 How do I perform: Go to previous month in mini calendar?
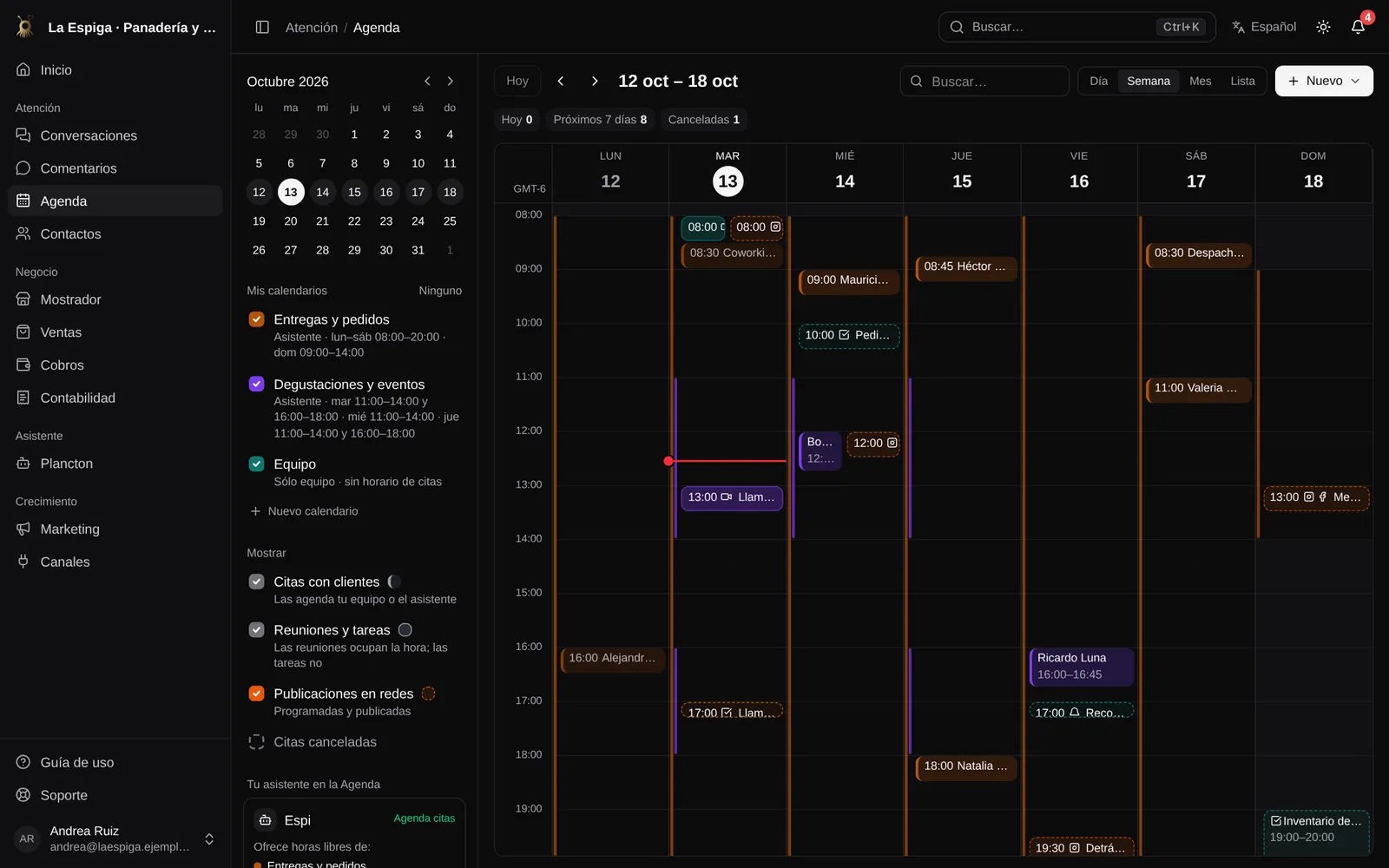pyautogui.click(x=427, y=81)
